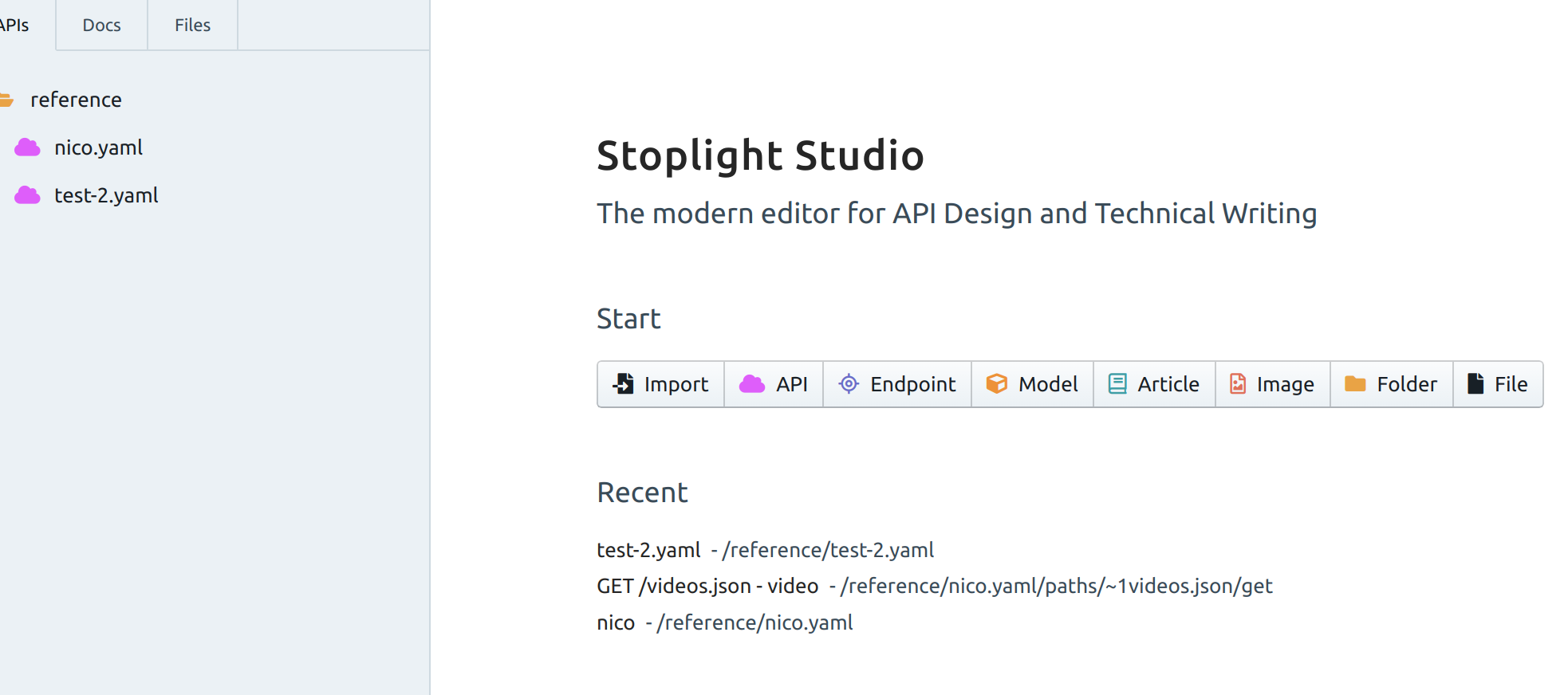Switch to the Docs tab
The width and height of the screenshot is (1568, 695).
(101, 25)
